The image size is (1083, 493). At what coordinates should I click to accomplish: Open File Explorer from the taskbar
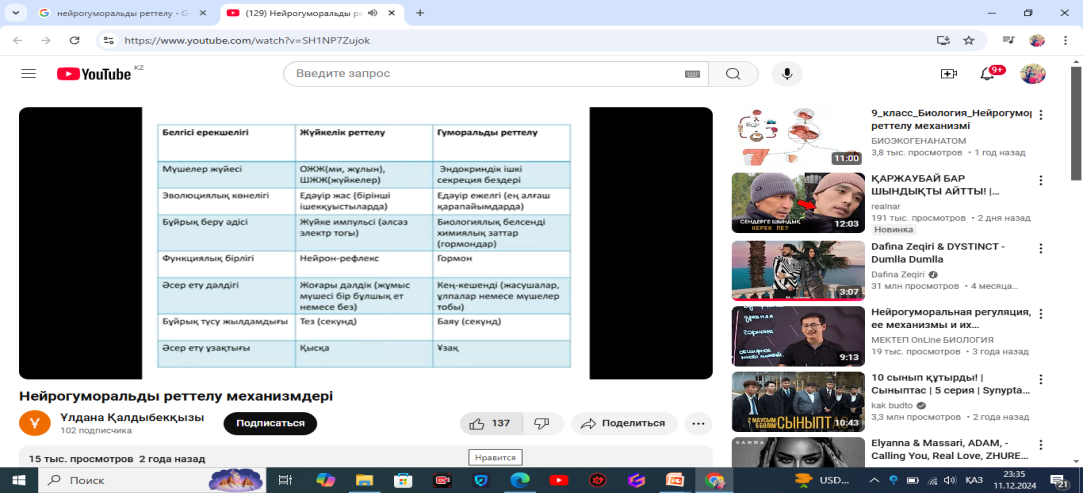tap(365, 480)
